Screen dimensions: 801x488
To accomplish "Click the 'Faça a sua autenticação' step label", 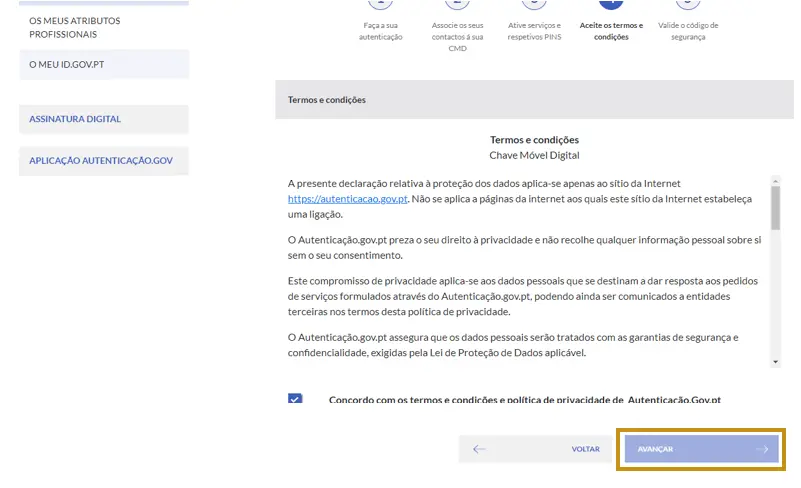I will (380, 31).
